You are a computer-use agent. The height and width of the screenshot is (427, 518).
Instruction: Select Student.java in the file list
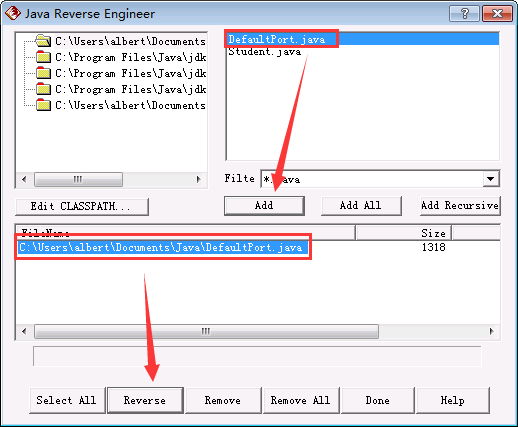click(264, 52)
